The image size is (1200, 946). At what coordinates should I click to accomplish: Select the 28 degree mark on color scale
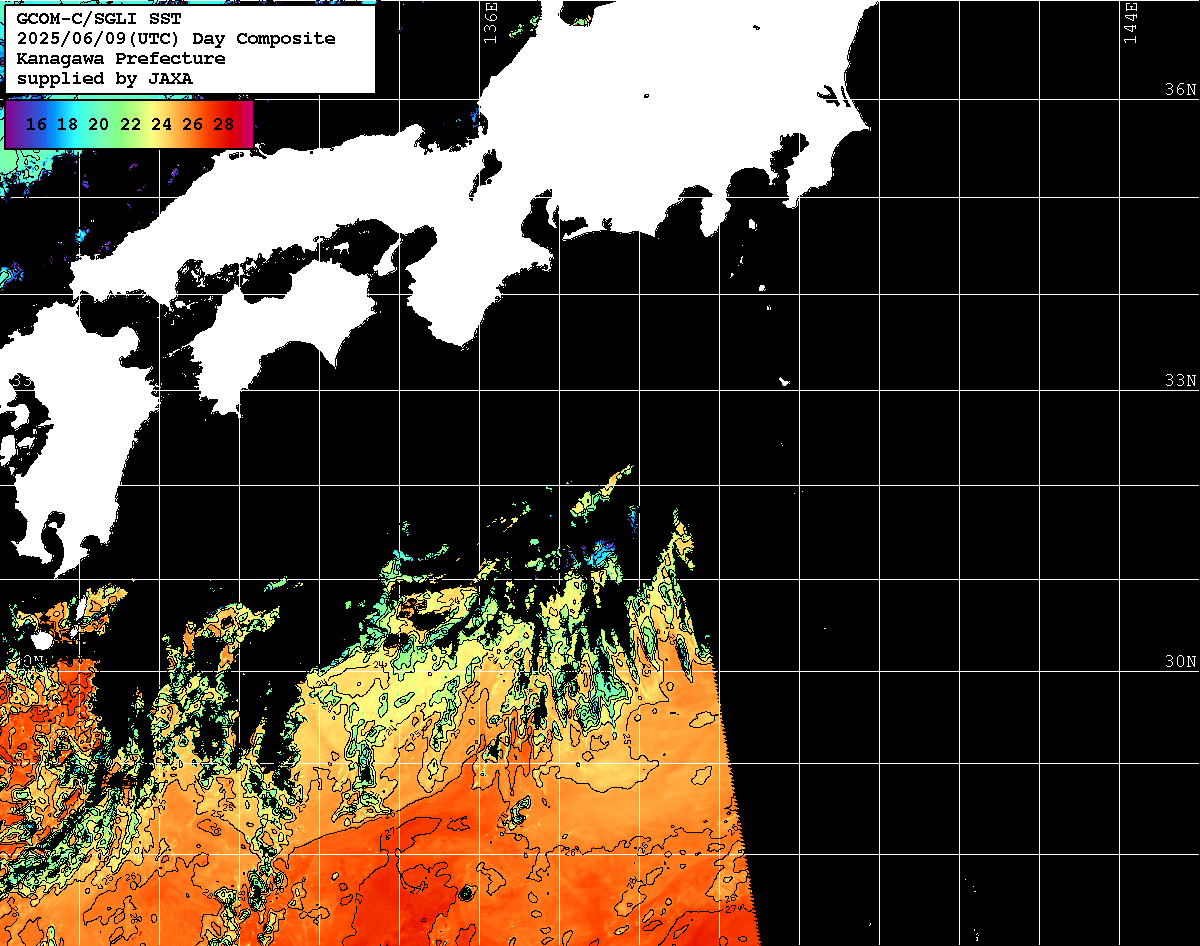pyautogui.click(x=224, y=124)
